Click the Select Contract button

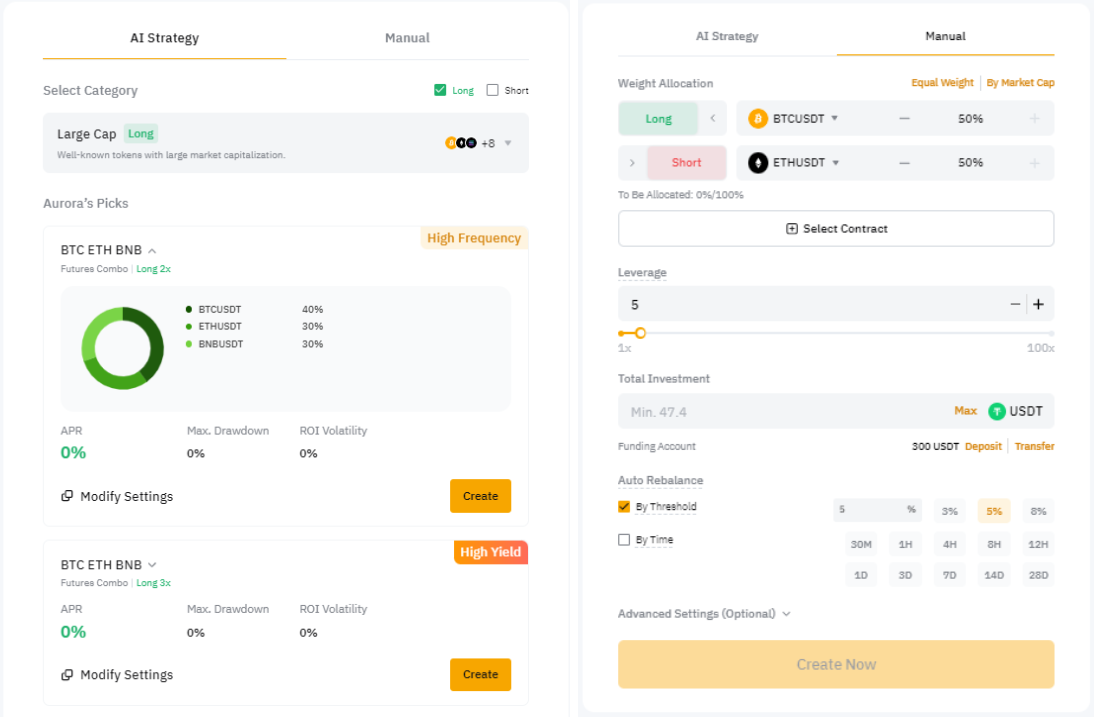[836, 229]
